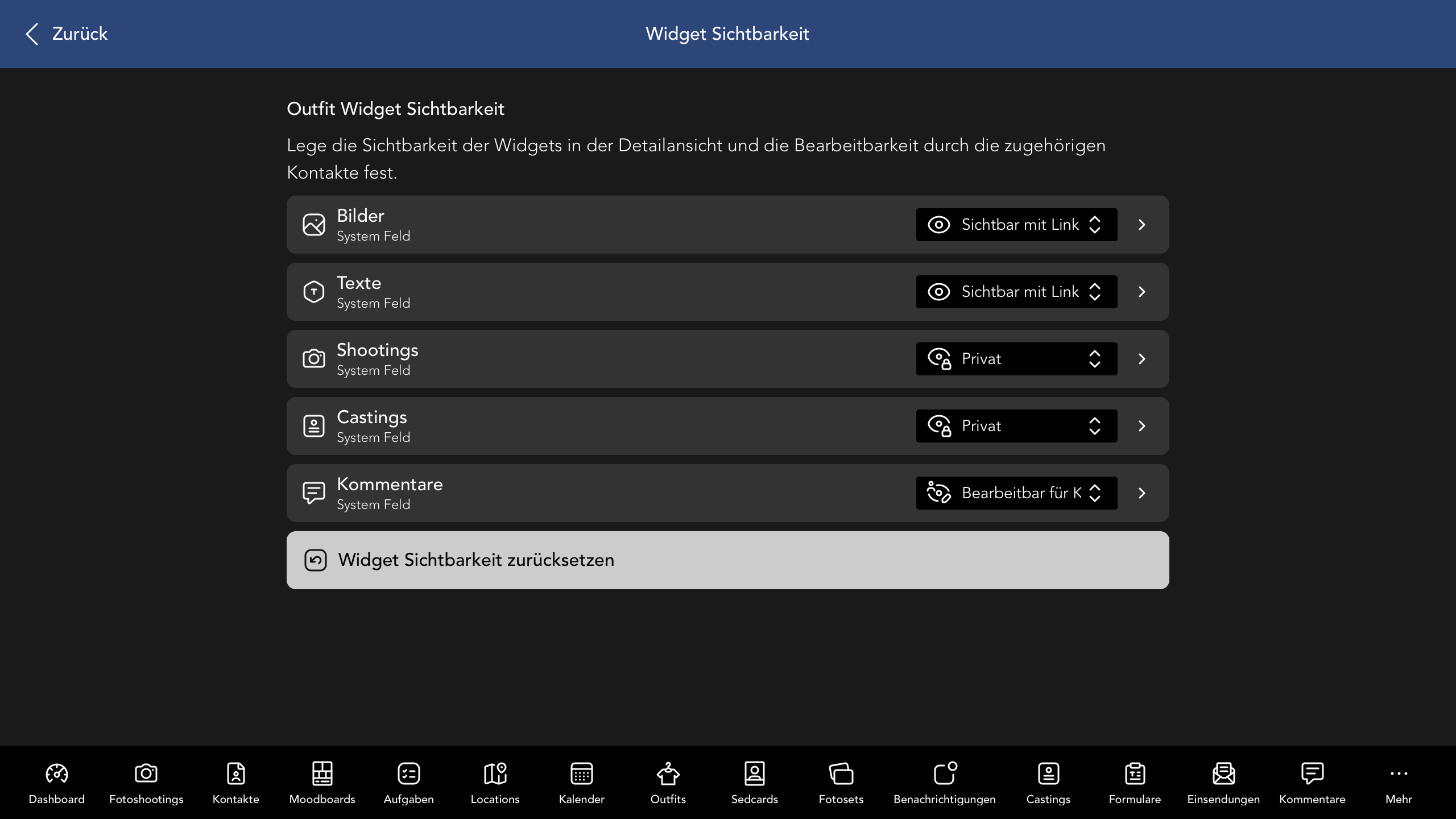
Task: Open Aufgaben in bottom bar
Action: tap(409, 783)
